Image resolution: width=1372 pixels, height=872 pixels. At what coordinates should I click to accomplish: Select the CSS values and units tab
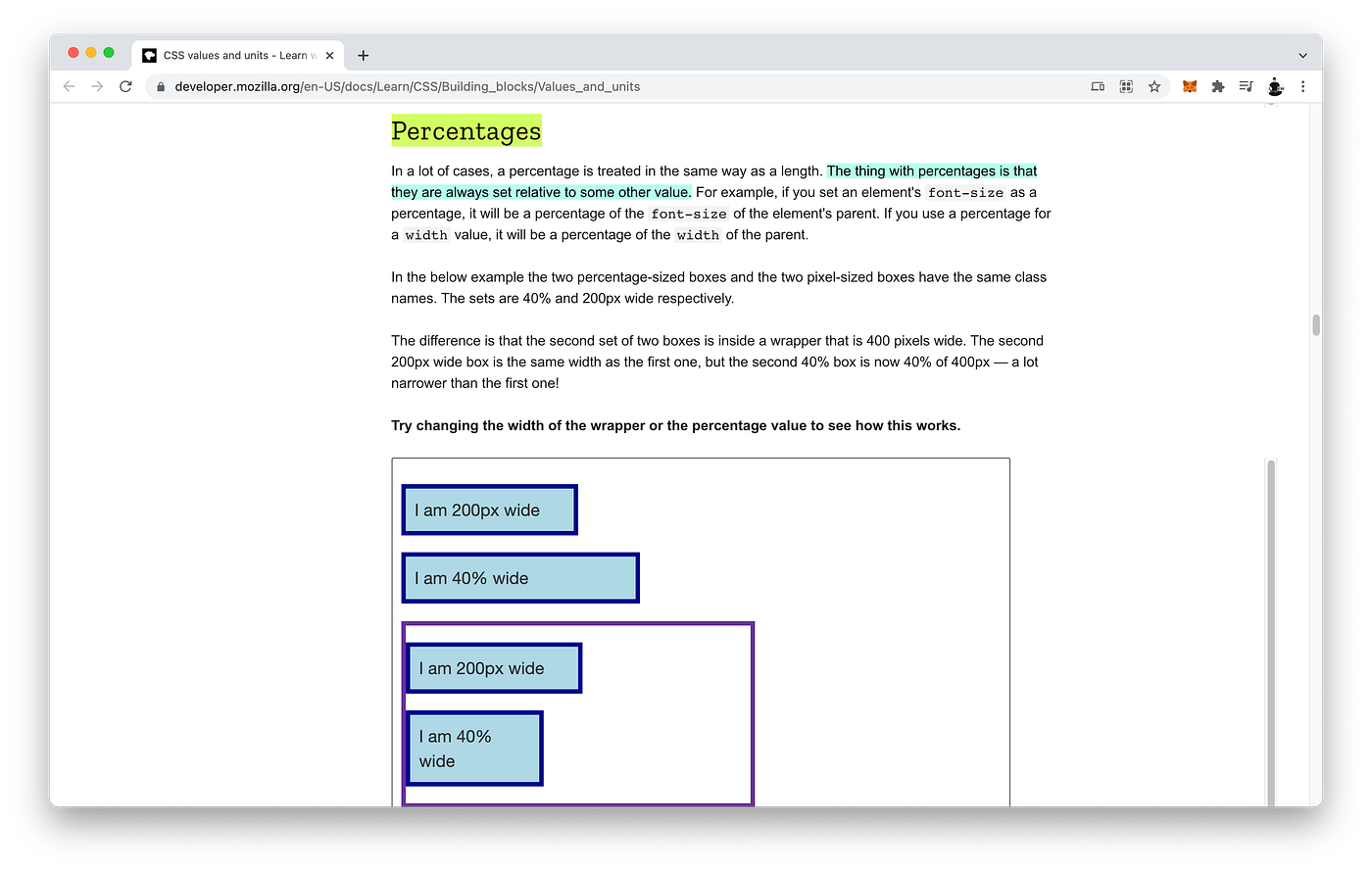235,55
